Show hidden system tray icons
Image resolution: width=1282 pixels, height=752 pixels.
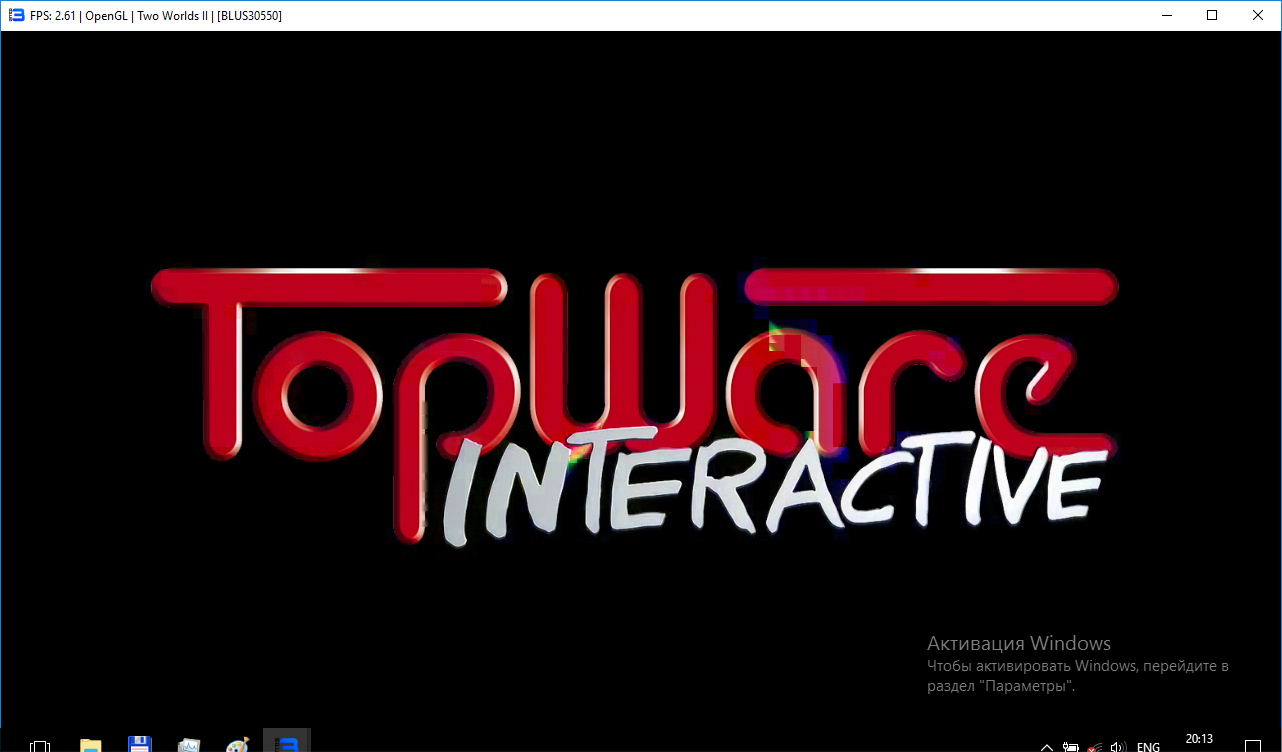click(x=1047, y=747)
